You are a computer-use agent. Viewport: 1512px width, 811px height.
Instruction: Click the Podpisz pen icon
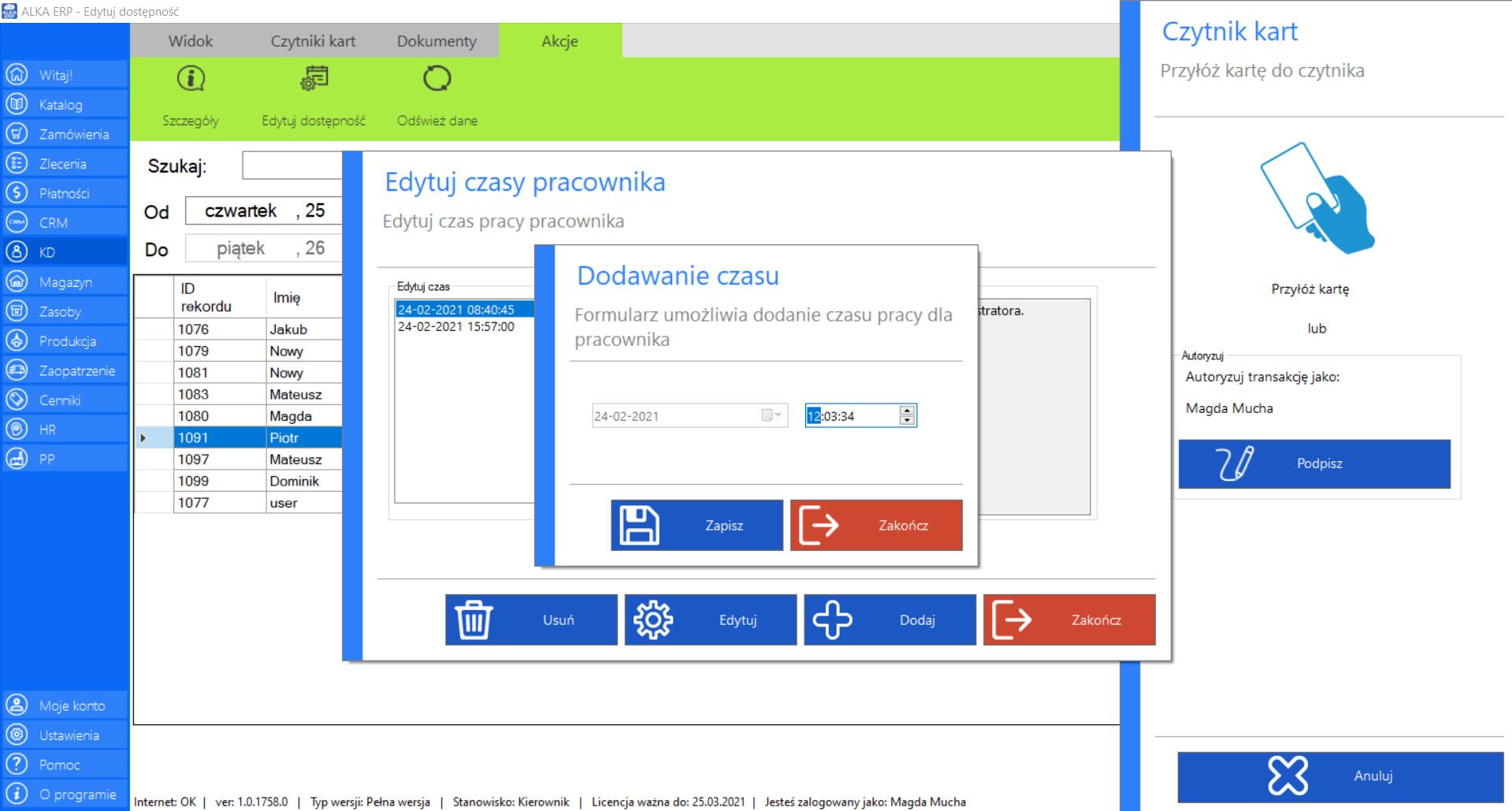1235,463
